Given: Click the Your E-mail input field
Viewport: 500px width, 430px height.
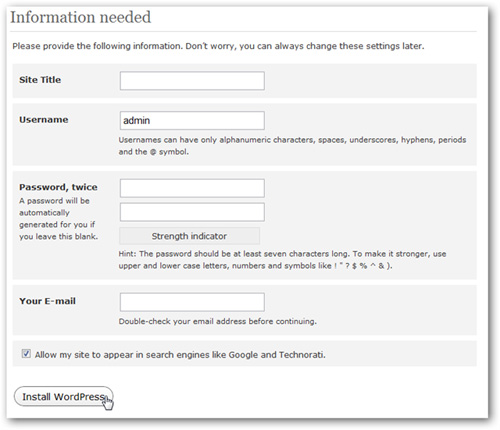Looking at the screenshot, I should [x=192, y=302].
